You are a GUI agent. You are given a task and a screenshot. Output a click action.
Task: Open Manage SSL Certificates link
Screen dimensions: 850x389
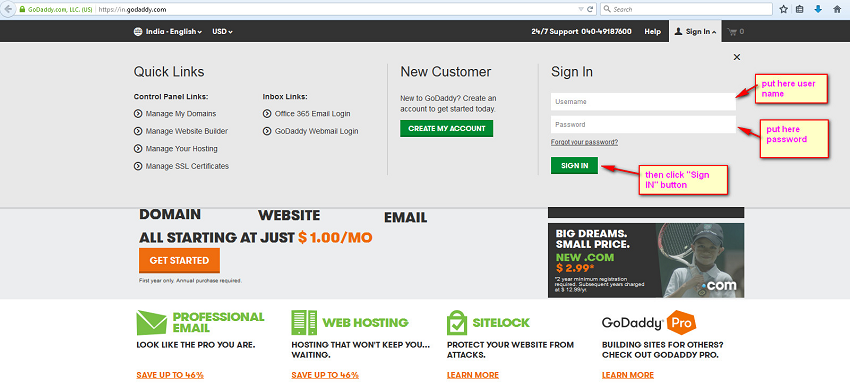coord(187,166)
